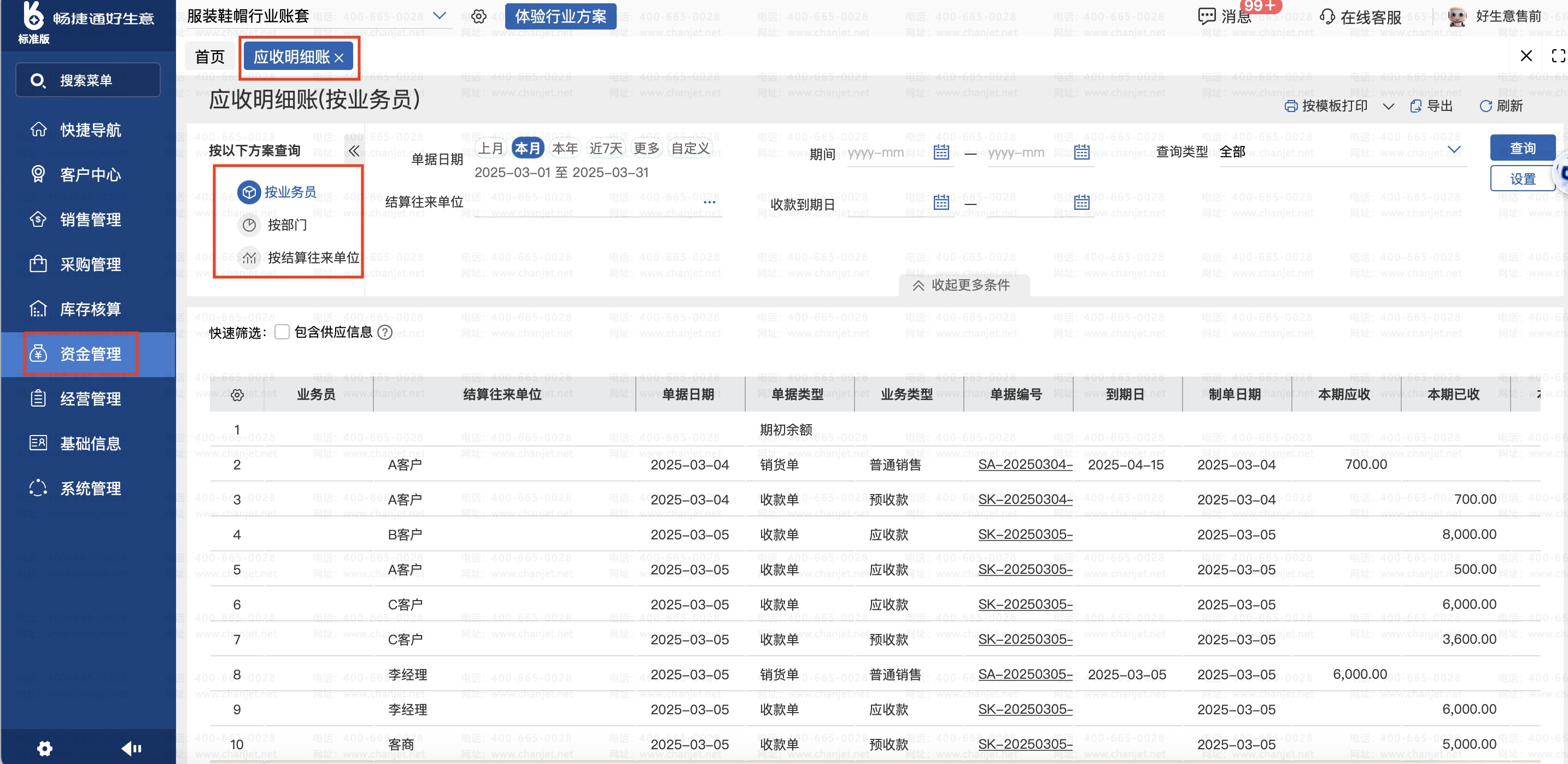Click the 搜索菜单 search field
The width and height of the screenshot is (1568, 764).
pyautogui.click(x=87, y=80)
